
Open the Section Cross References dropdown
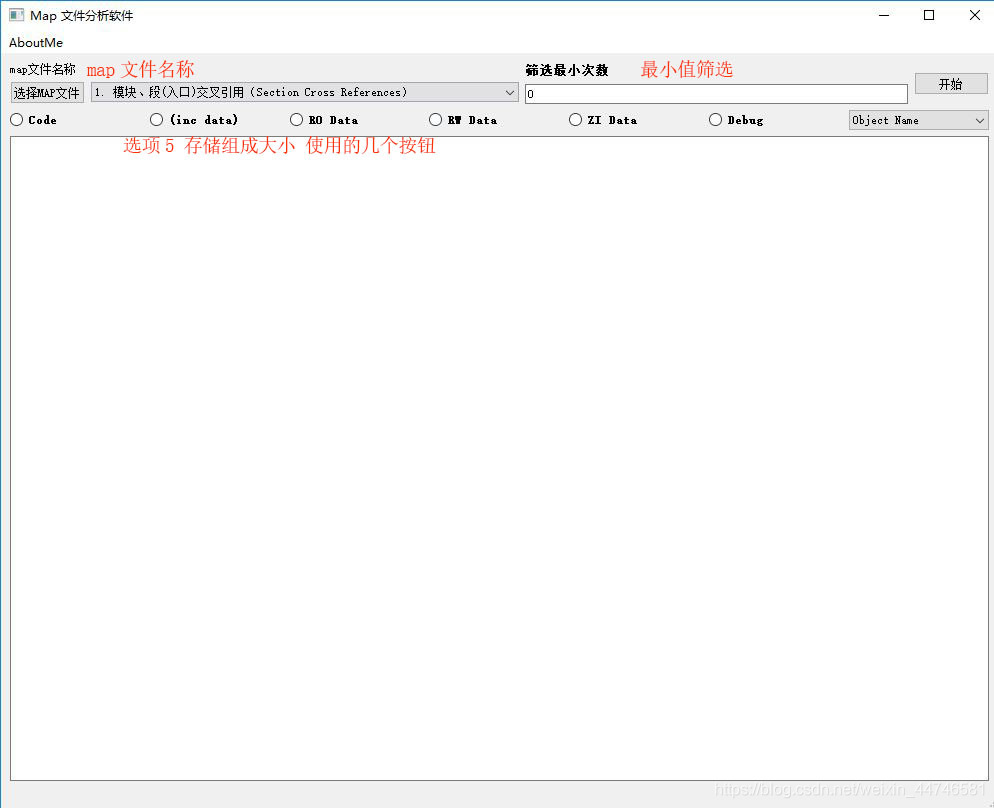click(304, 93)
